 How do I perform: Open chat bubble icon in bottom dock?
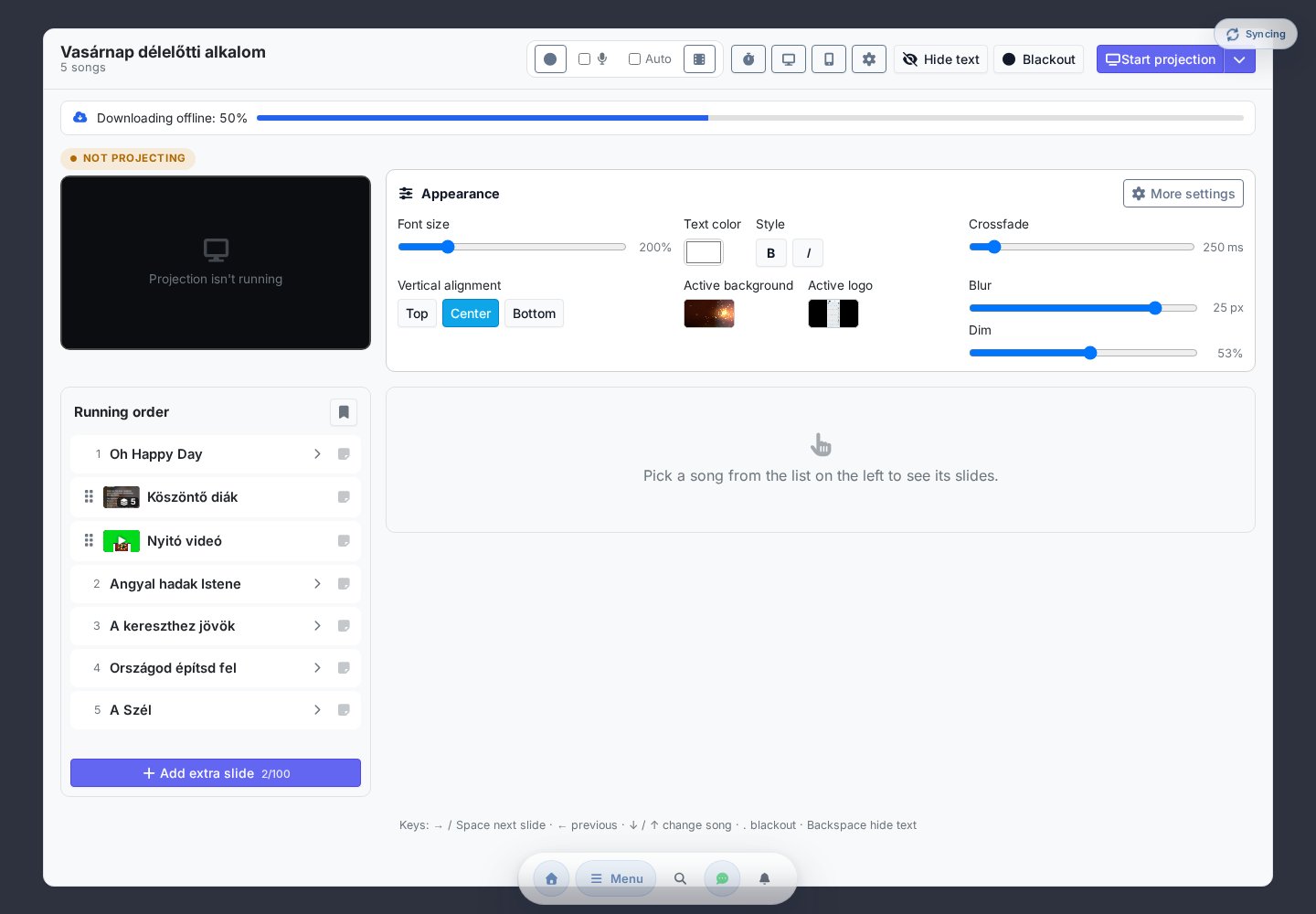pyautogui.click(x=722, y=878)
